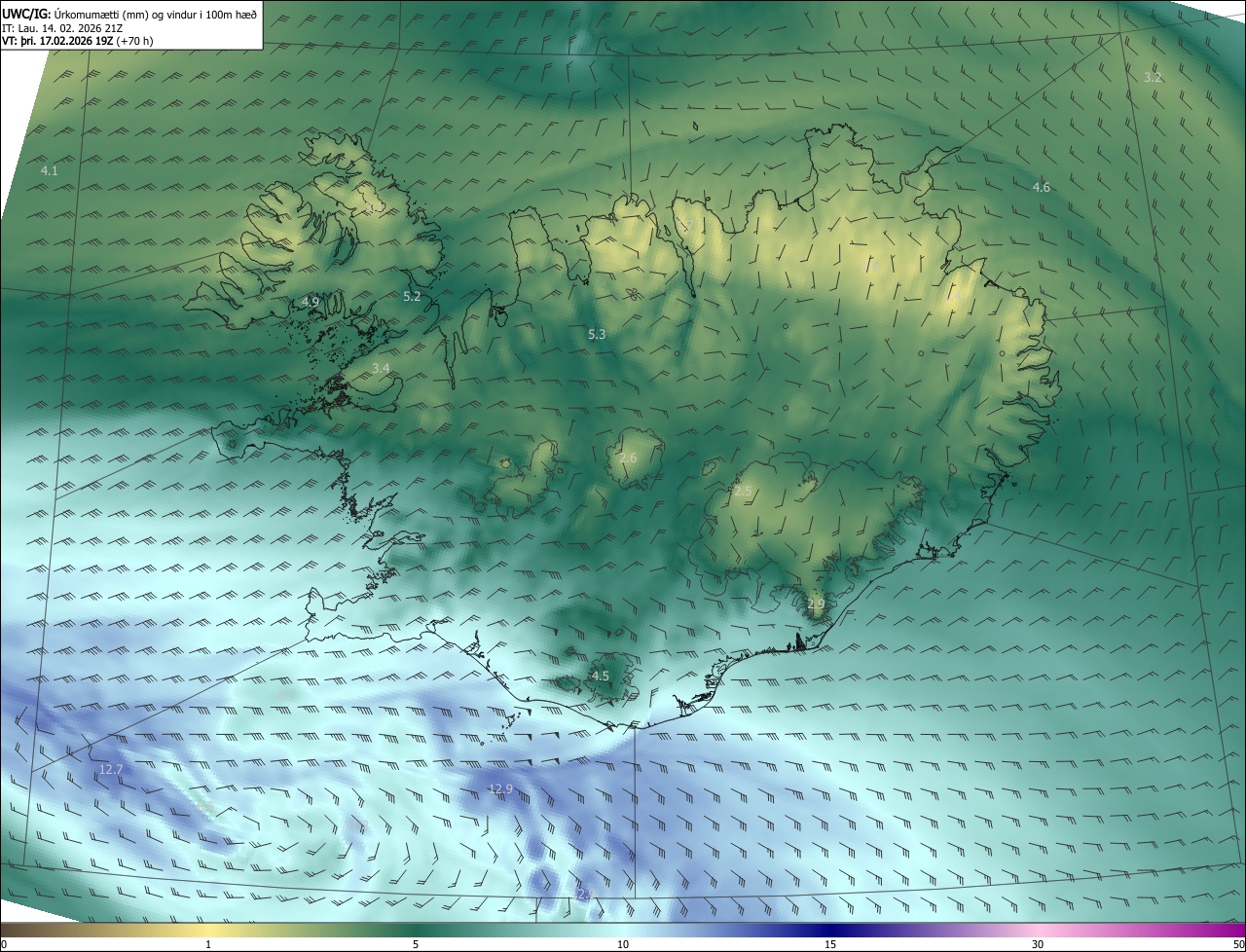The width and height of the screenshot is (1246, 952).
Task: Click the 10 tick on the color scale
Action: pyautogui.click(x=623, y=944)
